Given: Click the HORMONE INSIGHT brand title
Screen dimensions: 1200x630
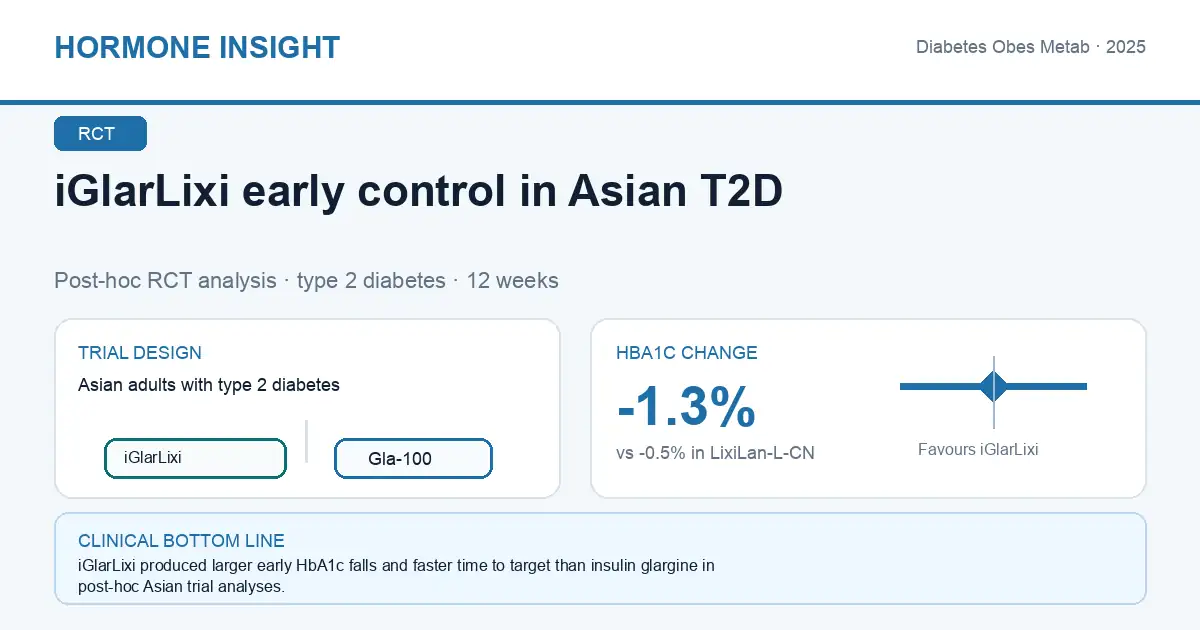Looking at the screenshot, I should click(197, 47).
